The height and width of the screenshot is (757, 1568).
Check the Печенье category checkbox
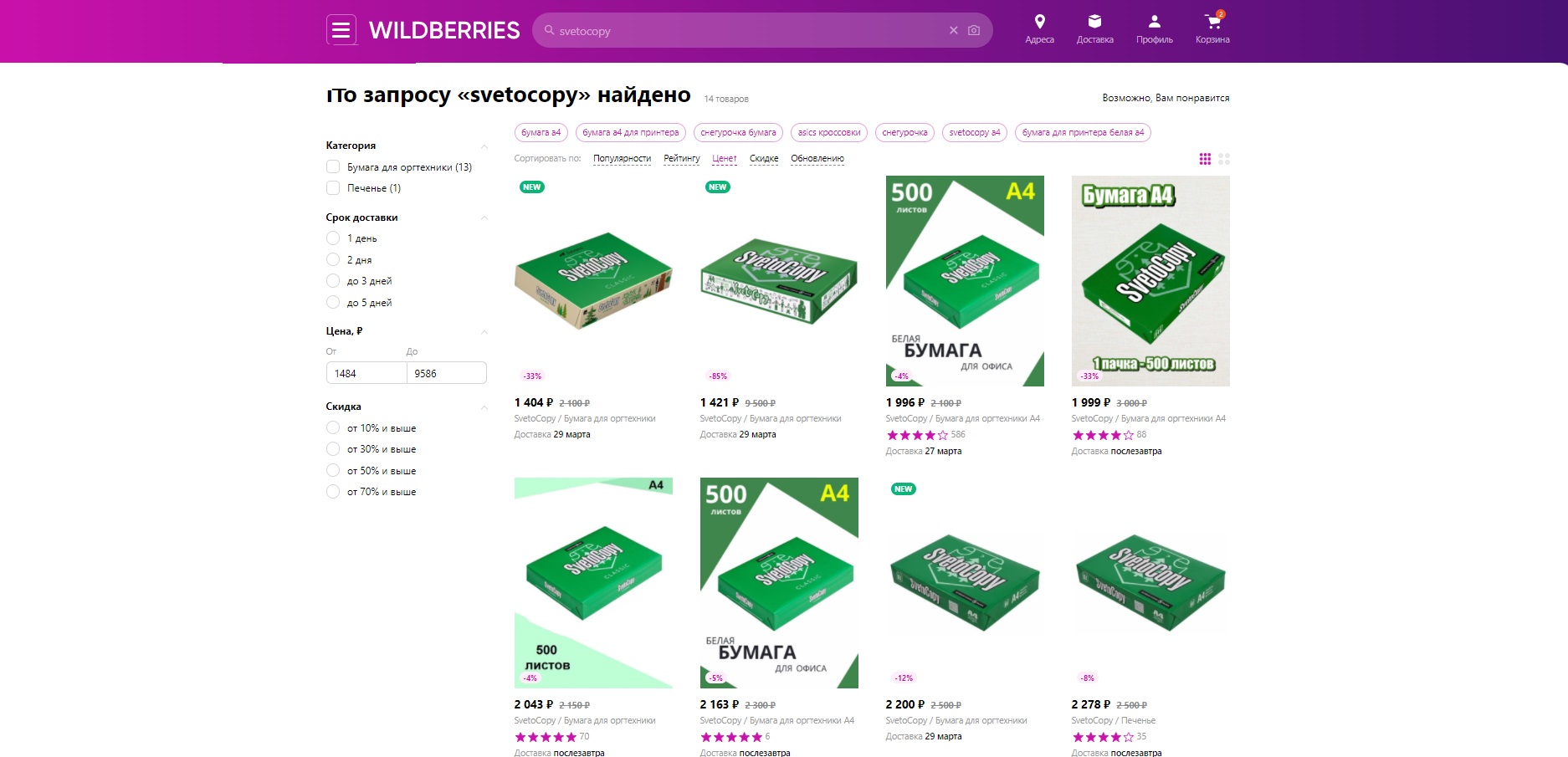coord(333,188)
